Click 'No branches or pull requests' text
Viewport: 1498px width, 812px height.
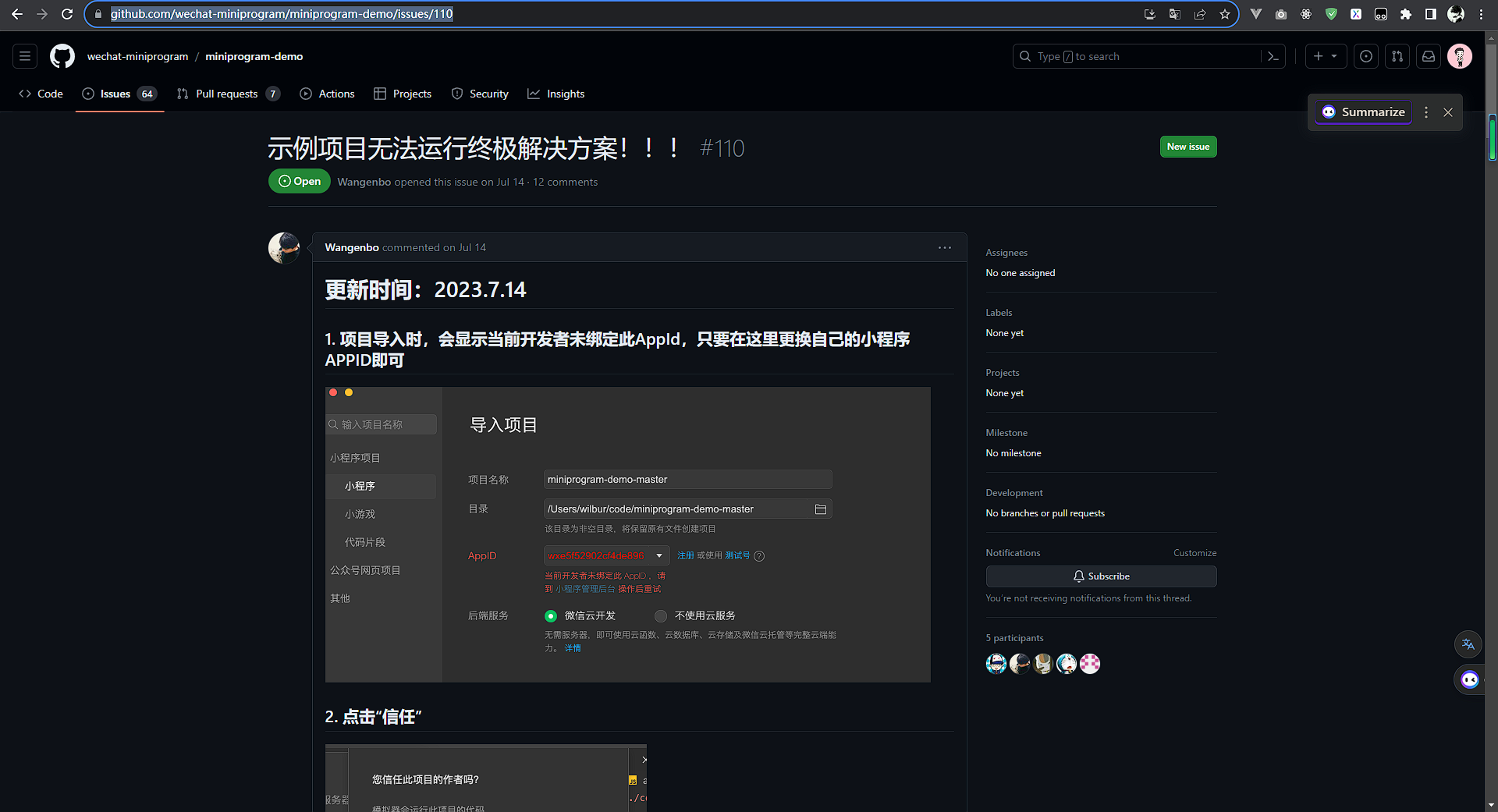[x=1045, y=513]
